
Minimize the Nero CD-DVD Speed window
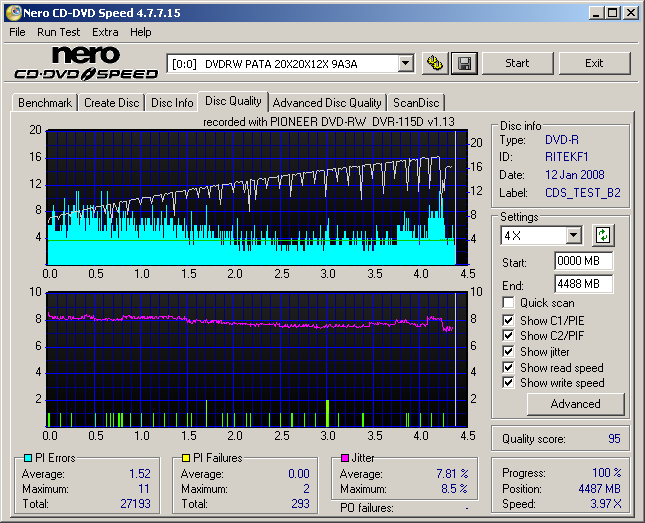point(596,13)
